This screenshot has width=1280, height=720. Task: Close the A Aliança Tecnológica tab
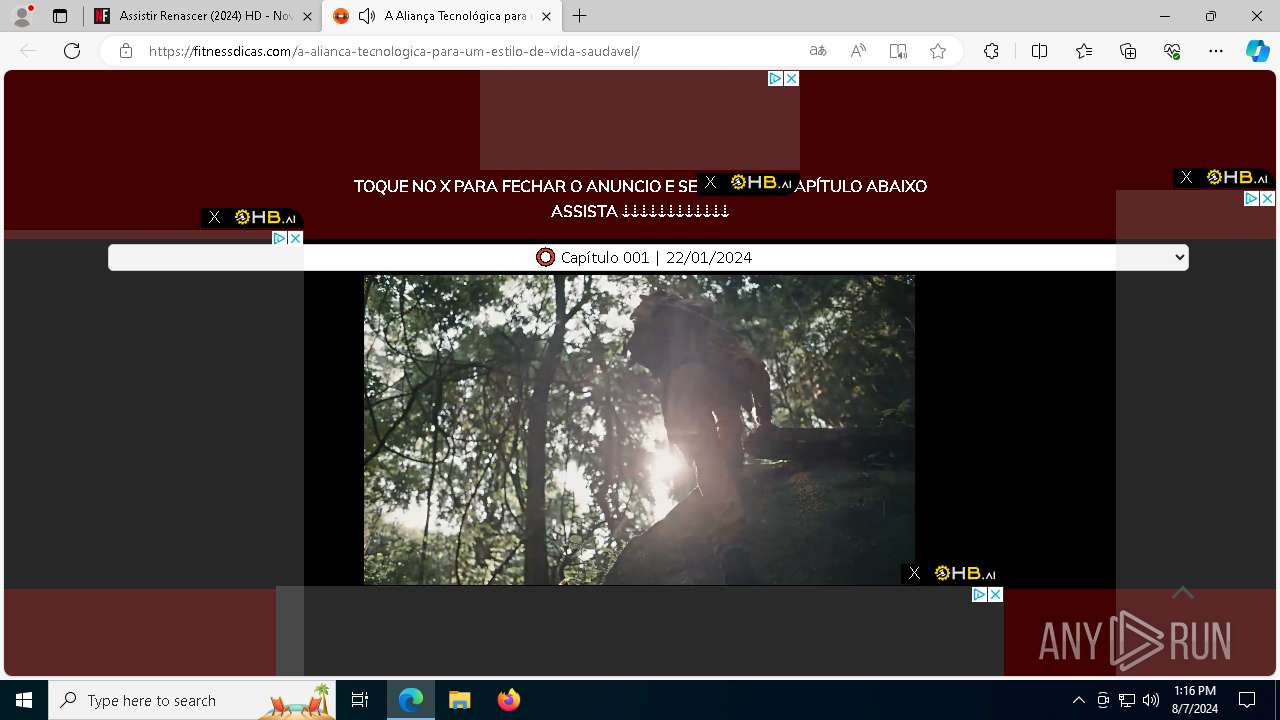(547, 16)
